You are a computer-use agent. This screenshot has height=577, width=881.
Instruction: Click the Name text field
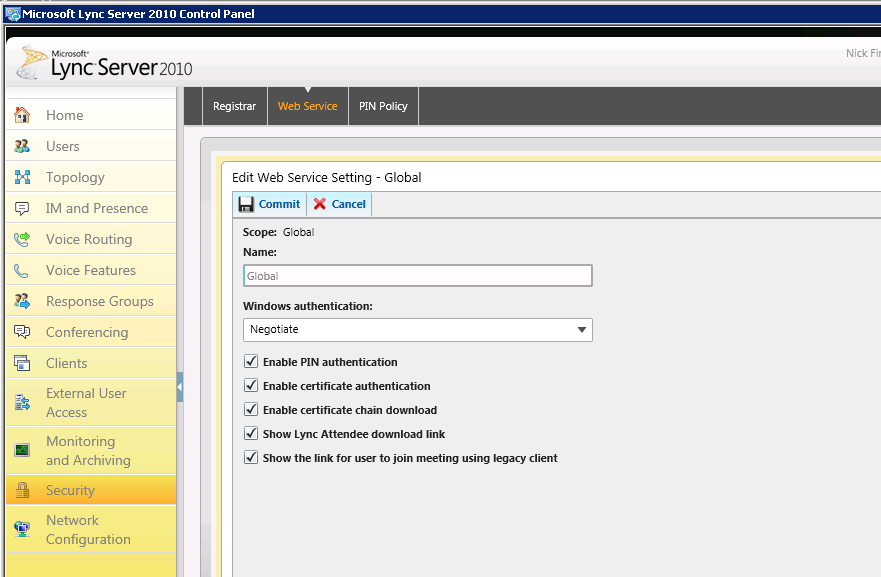[x=417, y=276]
